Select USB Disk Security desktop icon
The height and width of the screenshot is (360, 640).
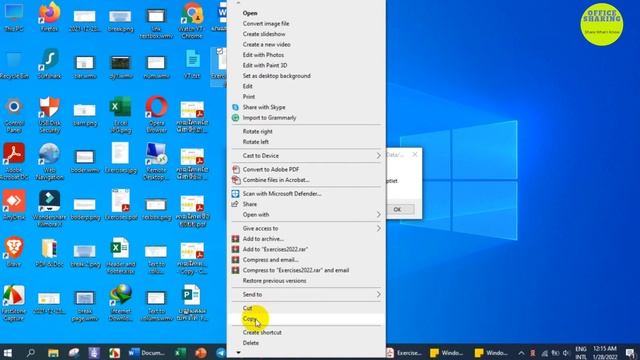tap(49, 116)
